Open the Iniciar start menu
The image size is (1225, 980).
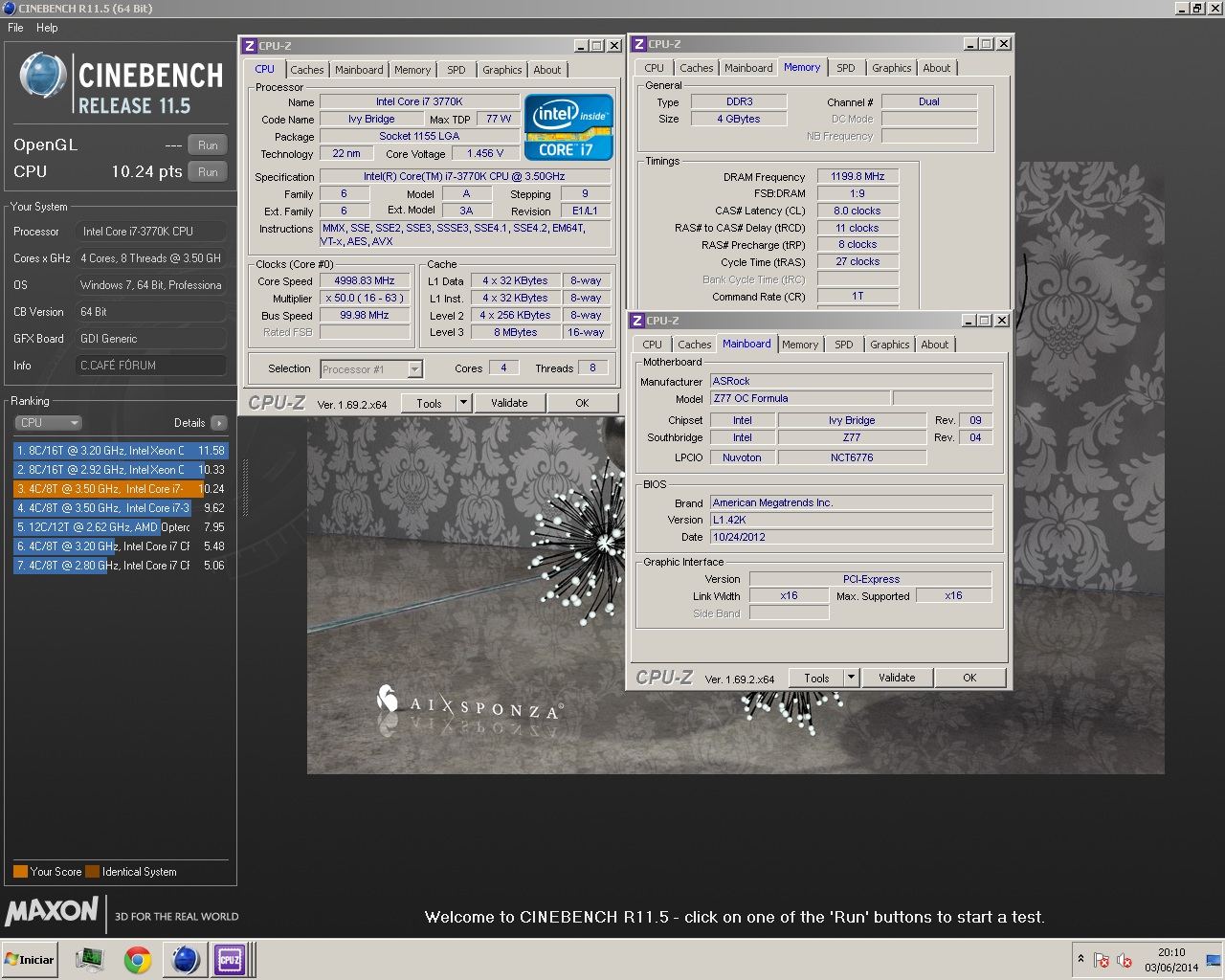pyautogui.click(x=30, y=960)
